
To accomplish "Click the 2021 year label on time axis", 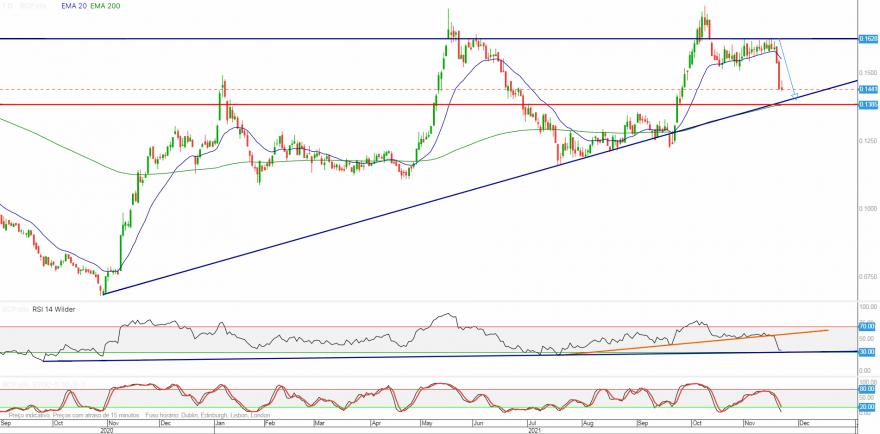I will (x=537, y=431).
